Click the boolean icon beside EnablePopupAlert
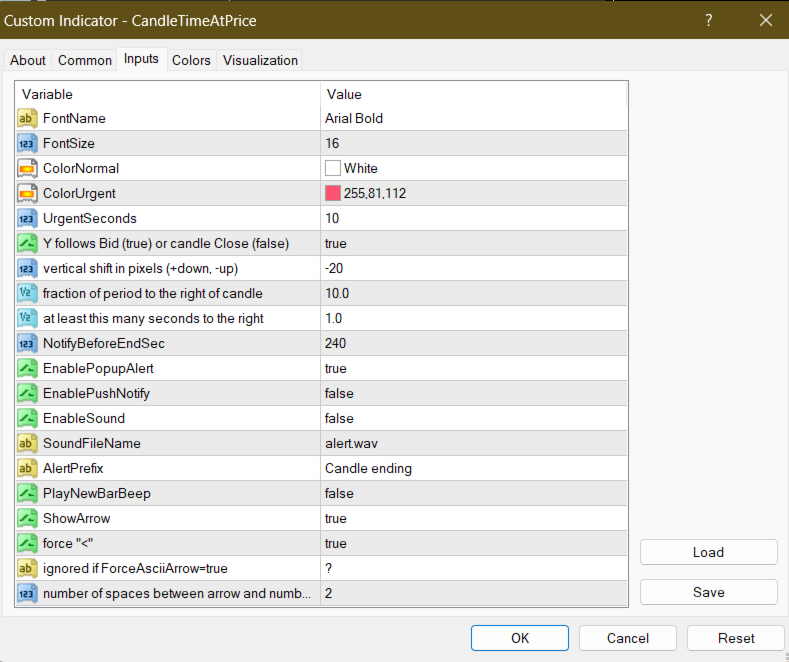The height and width of the screenshot is (662, 789). pos(28,368)
